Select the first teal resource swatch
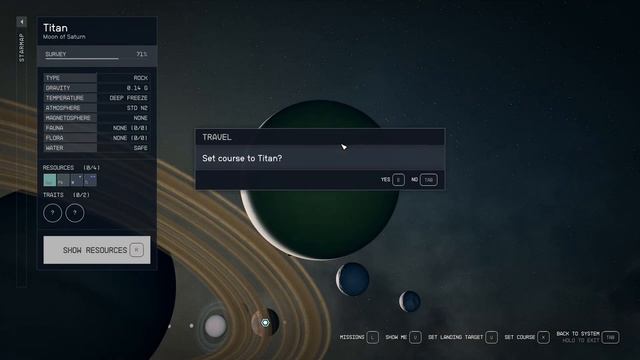 50,180
